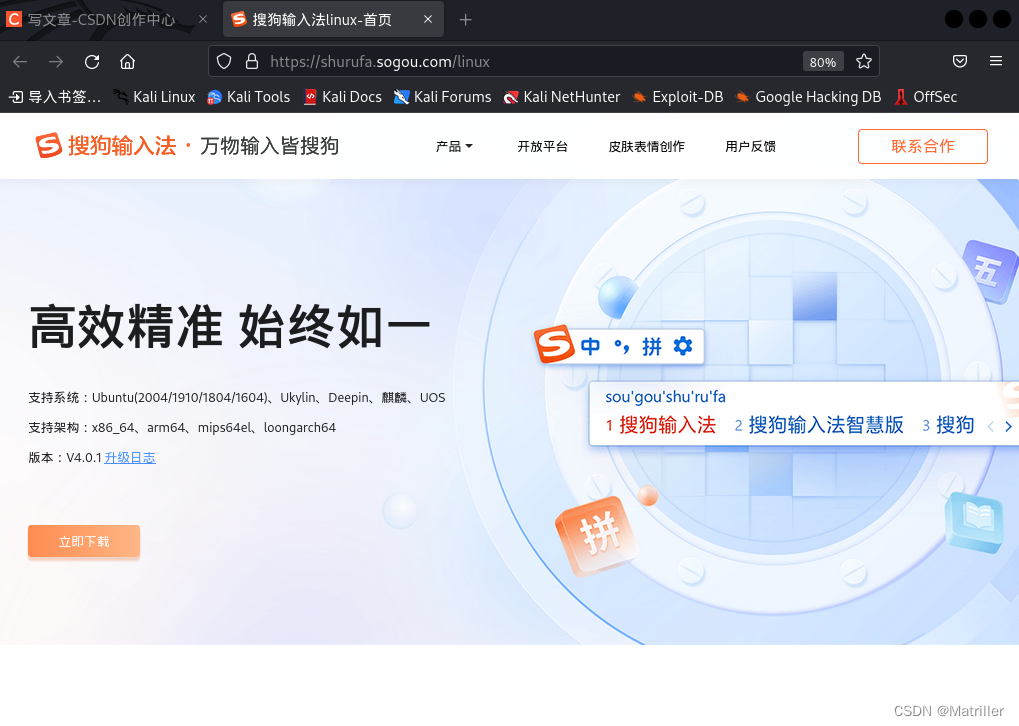Select candidate 3 搜狗

(948, 425)
